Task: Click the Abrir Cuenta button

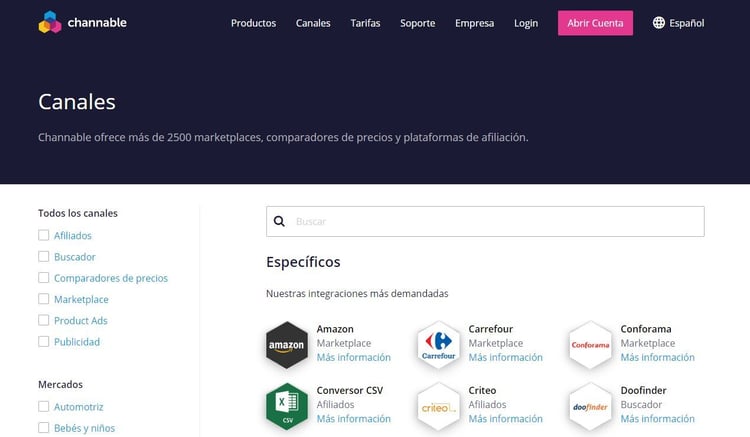Action: tap(595, 23)
